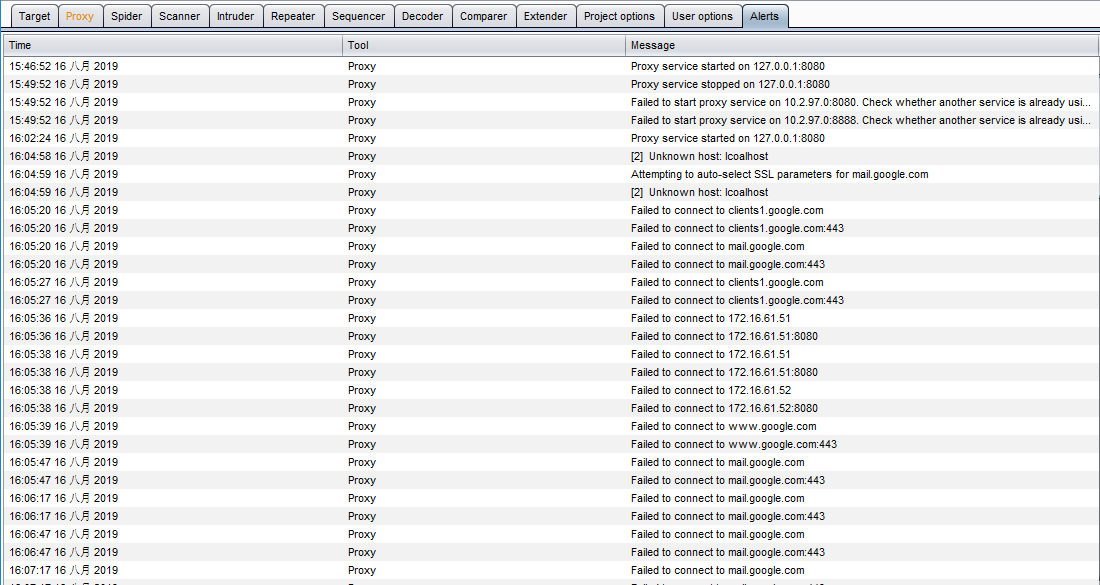Select 'clients1.google.com:443' failure at 16:05:27
This screenshot has height=585, width=1100.
click(737, 300)
